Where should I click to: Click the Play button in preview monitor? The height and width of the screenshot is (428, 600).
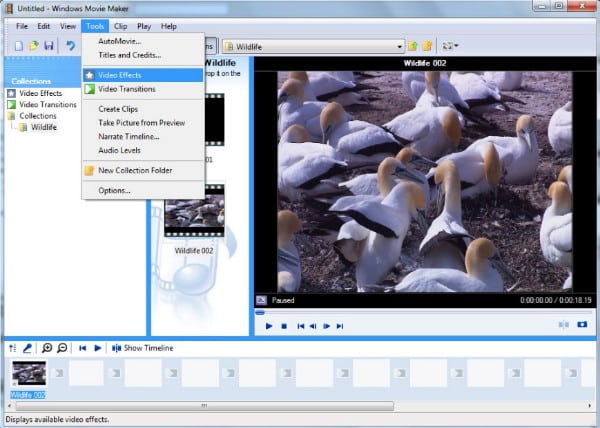point(269,326)
